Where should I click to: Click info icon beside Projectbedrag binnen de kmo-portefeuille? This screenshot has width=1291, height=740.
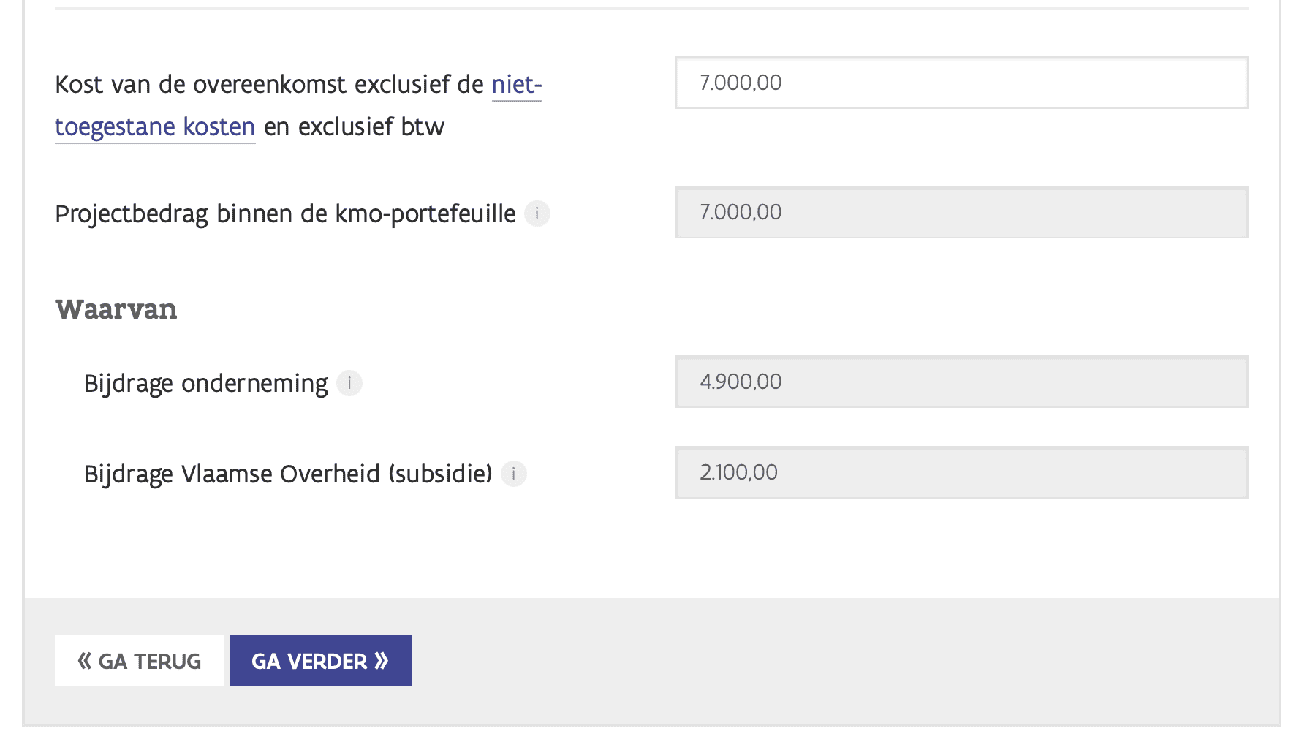click(x=537, y=213)
